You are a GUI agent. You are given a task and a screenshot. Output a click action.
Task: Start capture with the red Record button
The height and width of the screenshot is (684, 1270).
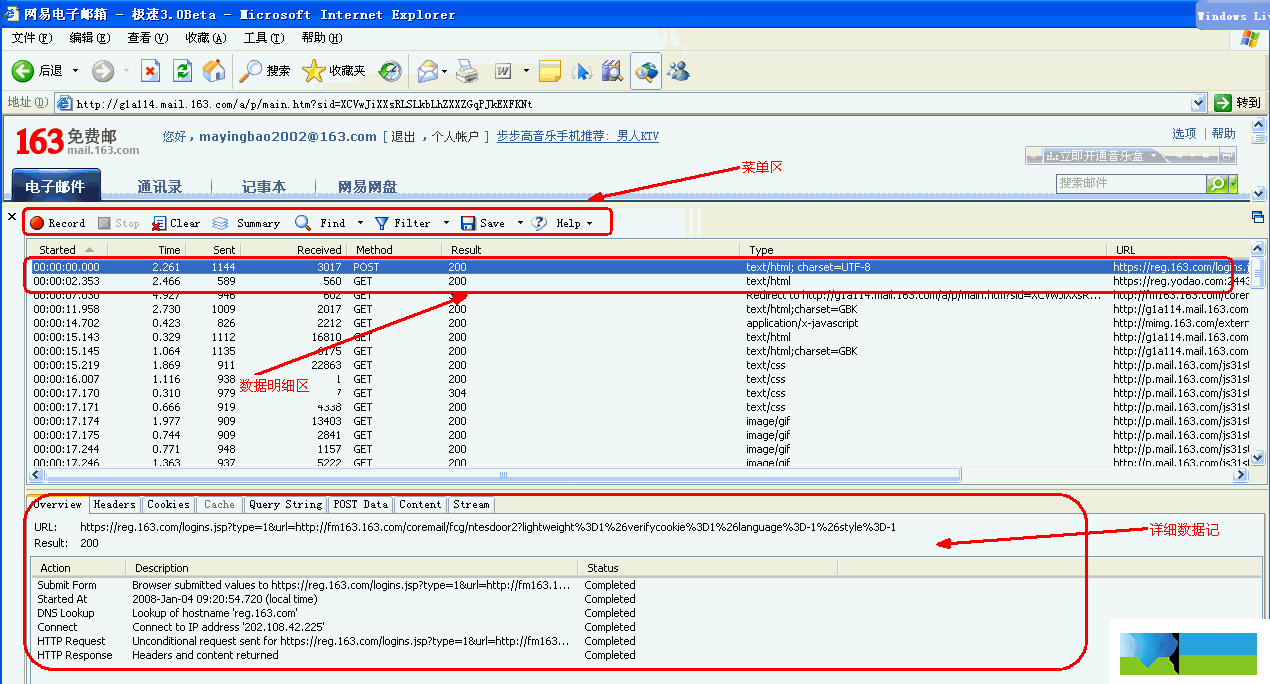(58, 223)
